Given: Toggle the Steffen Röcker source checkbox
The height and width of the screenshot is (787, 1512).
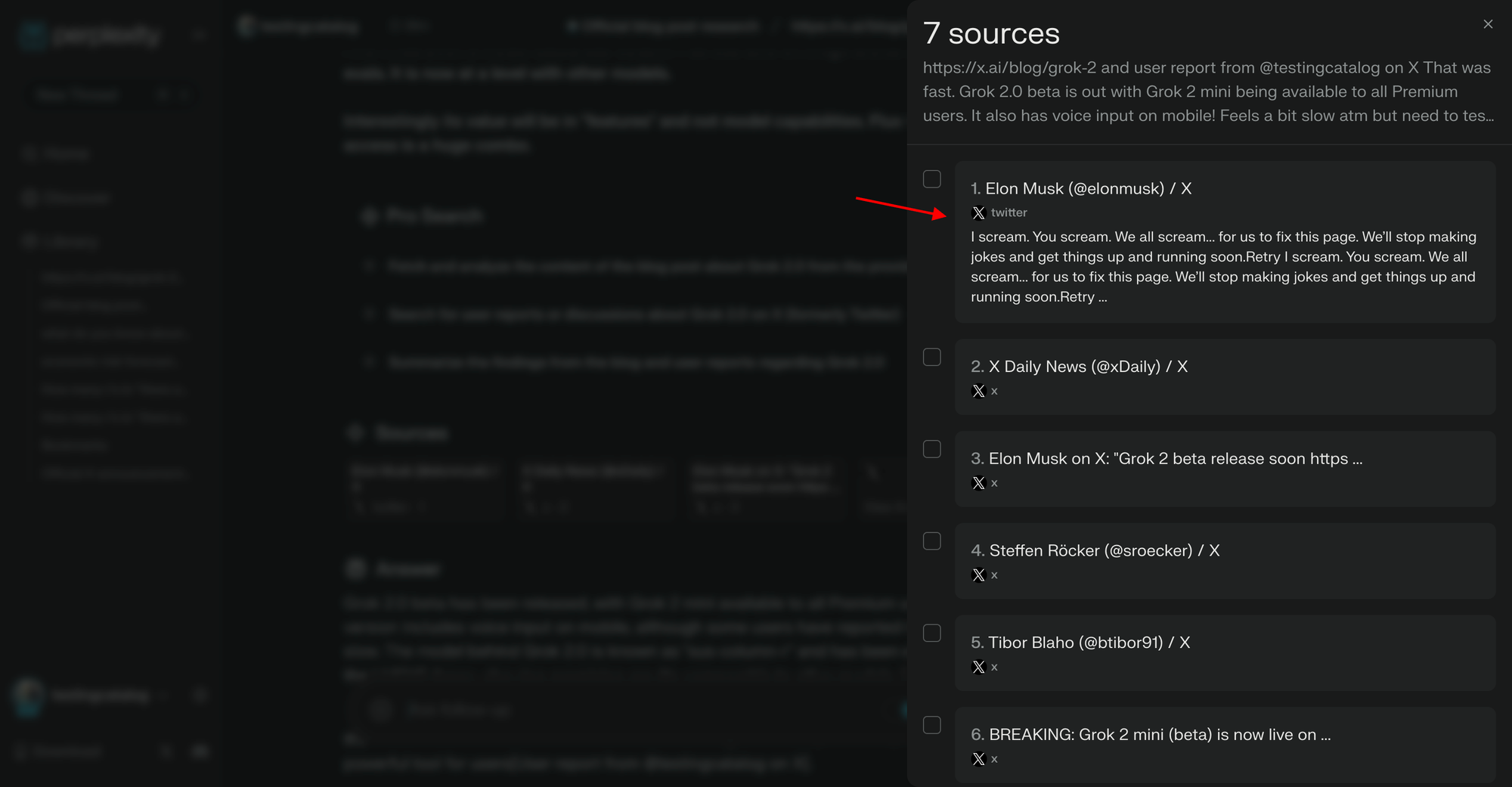Looking at the screenshot, I should 932,541.
